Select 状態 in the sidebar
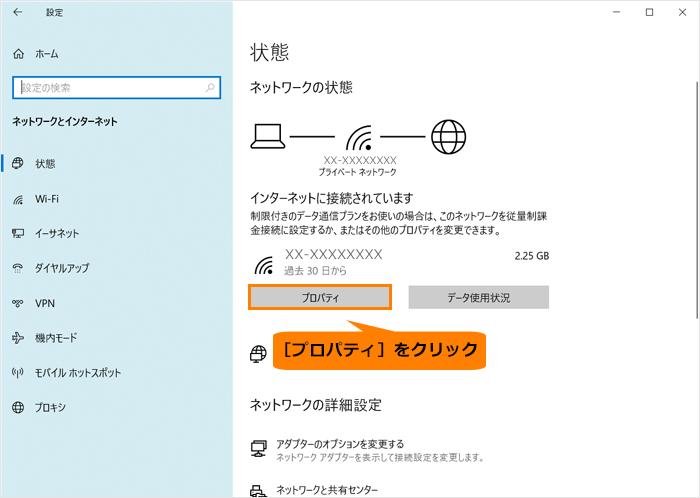Image resolution: width=700 pixels, height=498 pixels. click(45, 164)
